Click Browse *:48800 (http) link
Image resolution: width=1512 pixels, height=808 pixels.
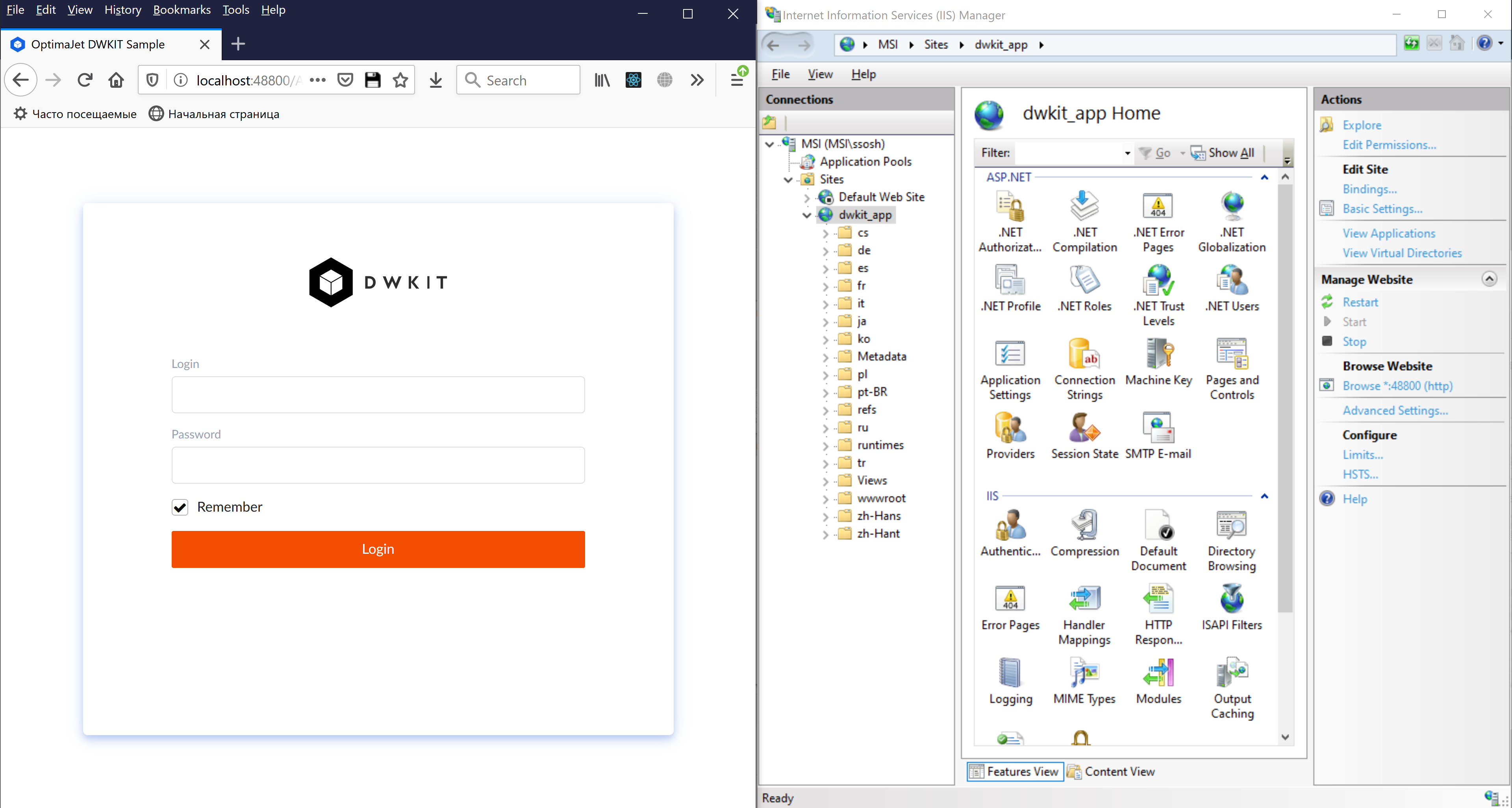(1397, 386)
